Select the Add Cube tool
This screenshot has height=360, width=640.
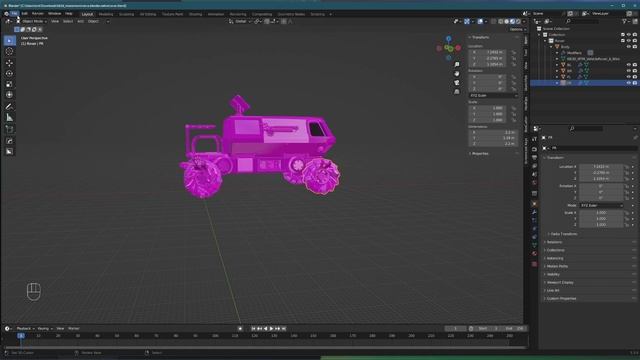(x=9, y=129)
